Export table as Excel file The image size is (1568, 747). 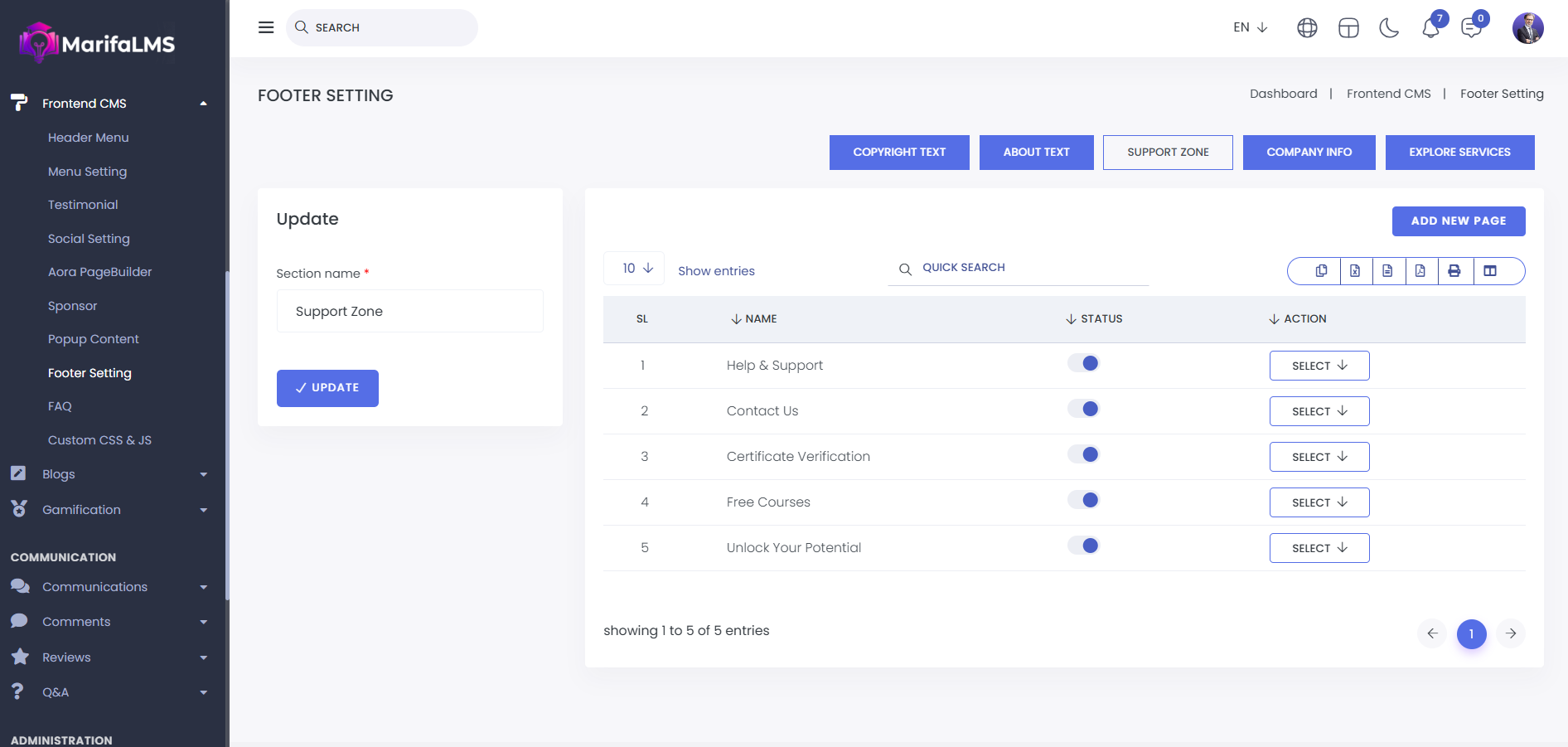(1355, 271)
